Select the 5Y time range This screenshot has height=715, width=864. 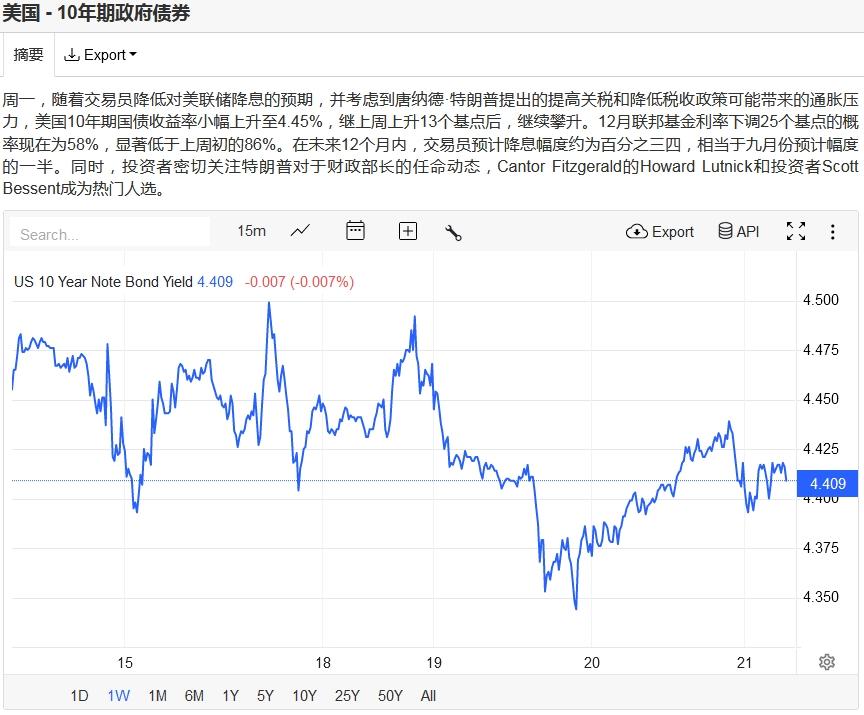click(265, 696)
